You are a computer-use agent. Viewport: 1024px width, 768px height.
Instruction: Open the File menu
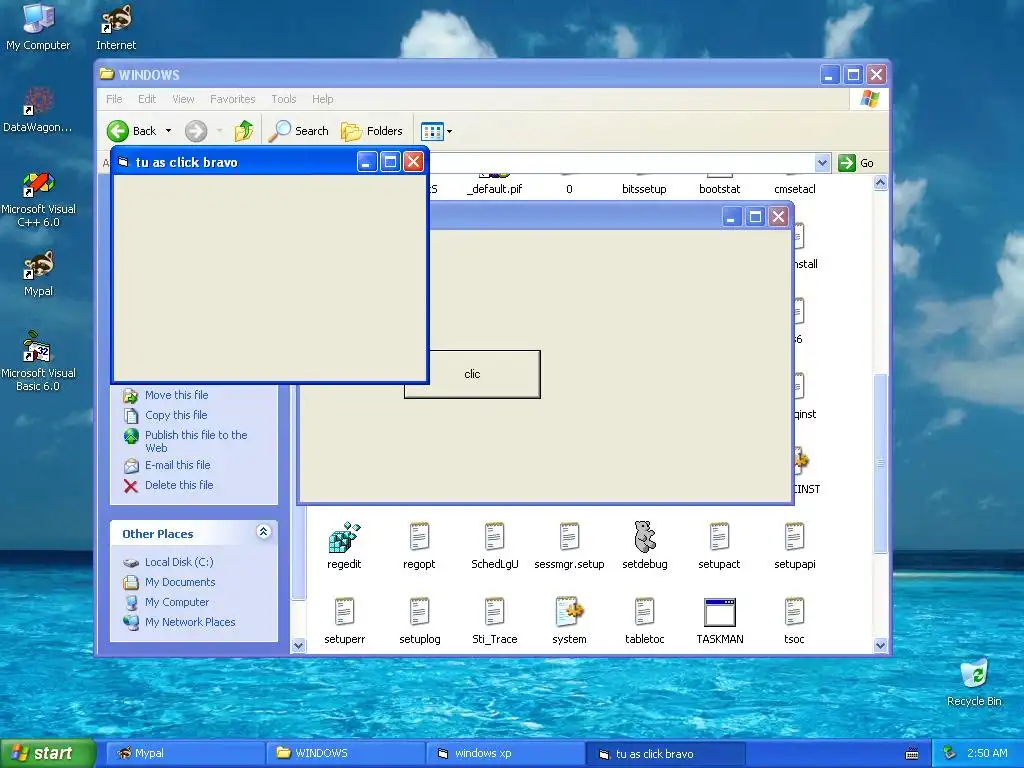pos(114,99)
